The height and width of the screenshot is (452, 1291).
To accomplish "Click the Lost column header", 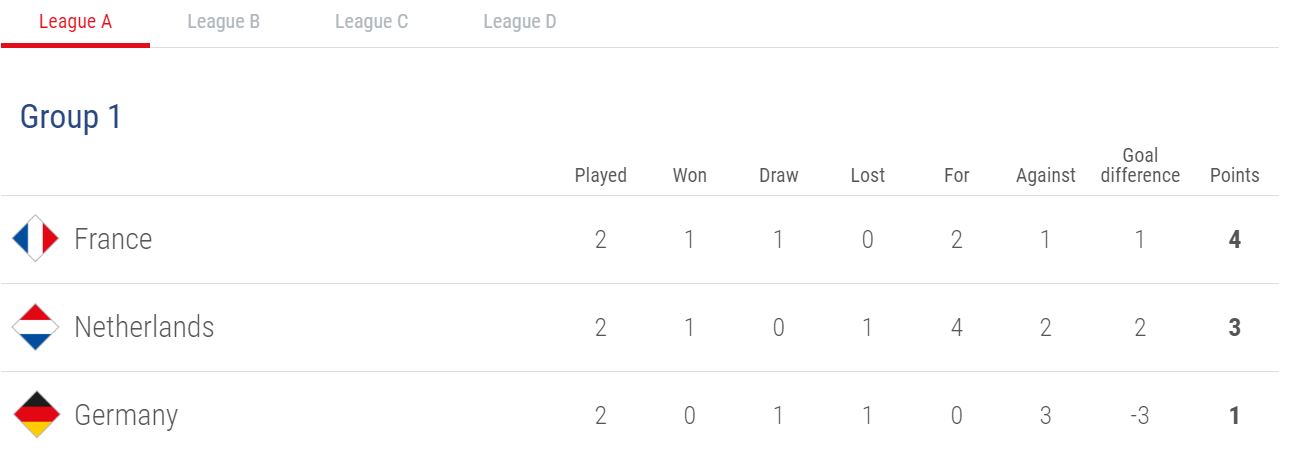I will coord(868,175).
